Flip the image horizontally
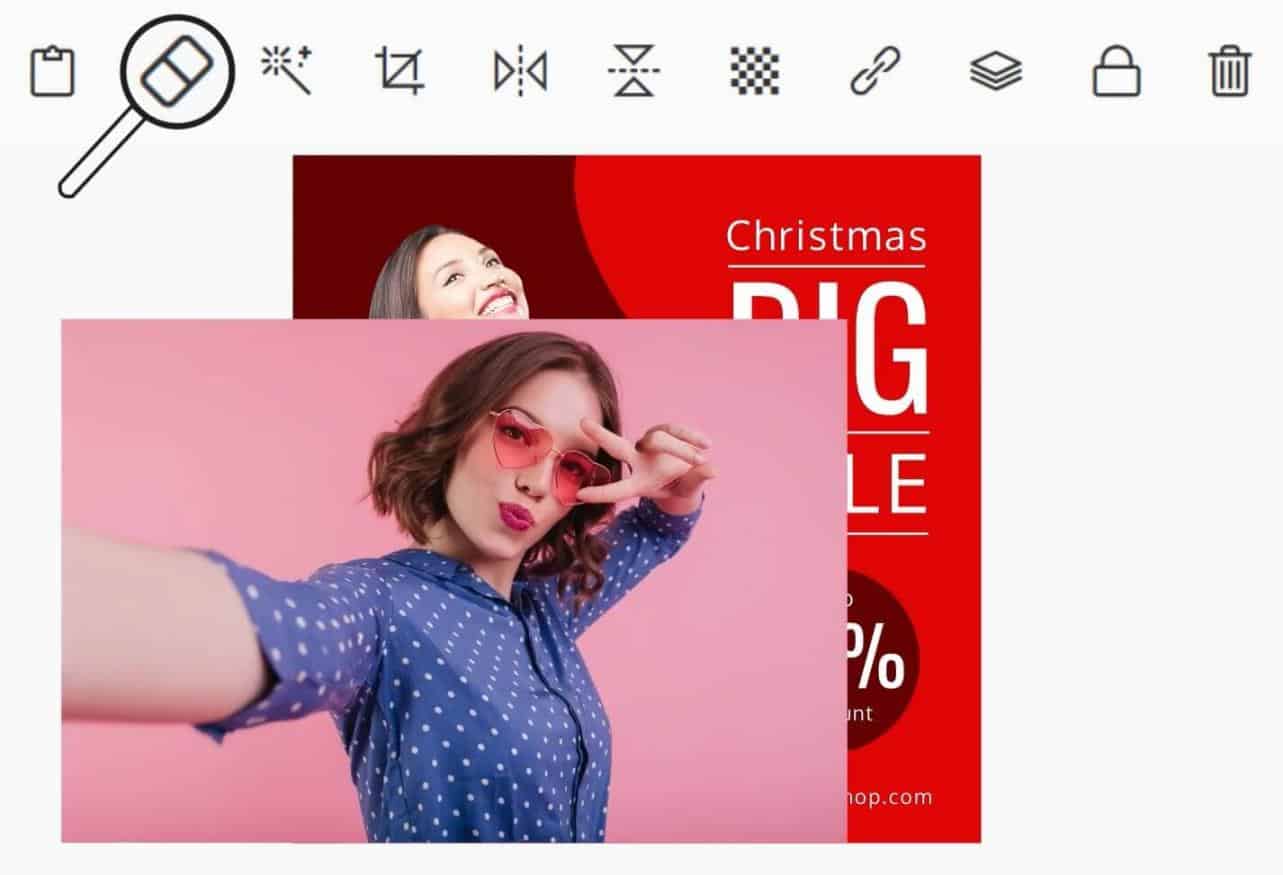This screenshot has height=875, width=1283. [x=520, y=72]
